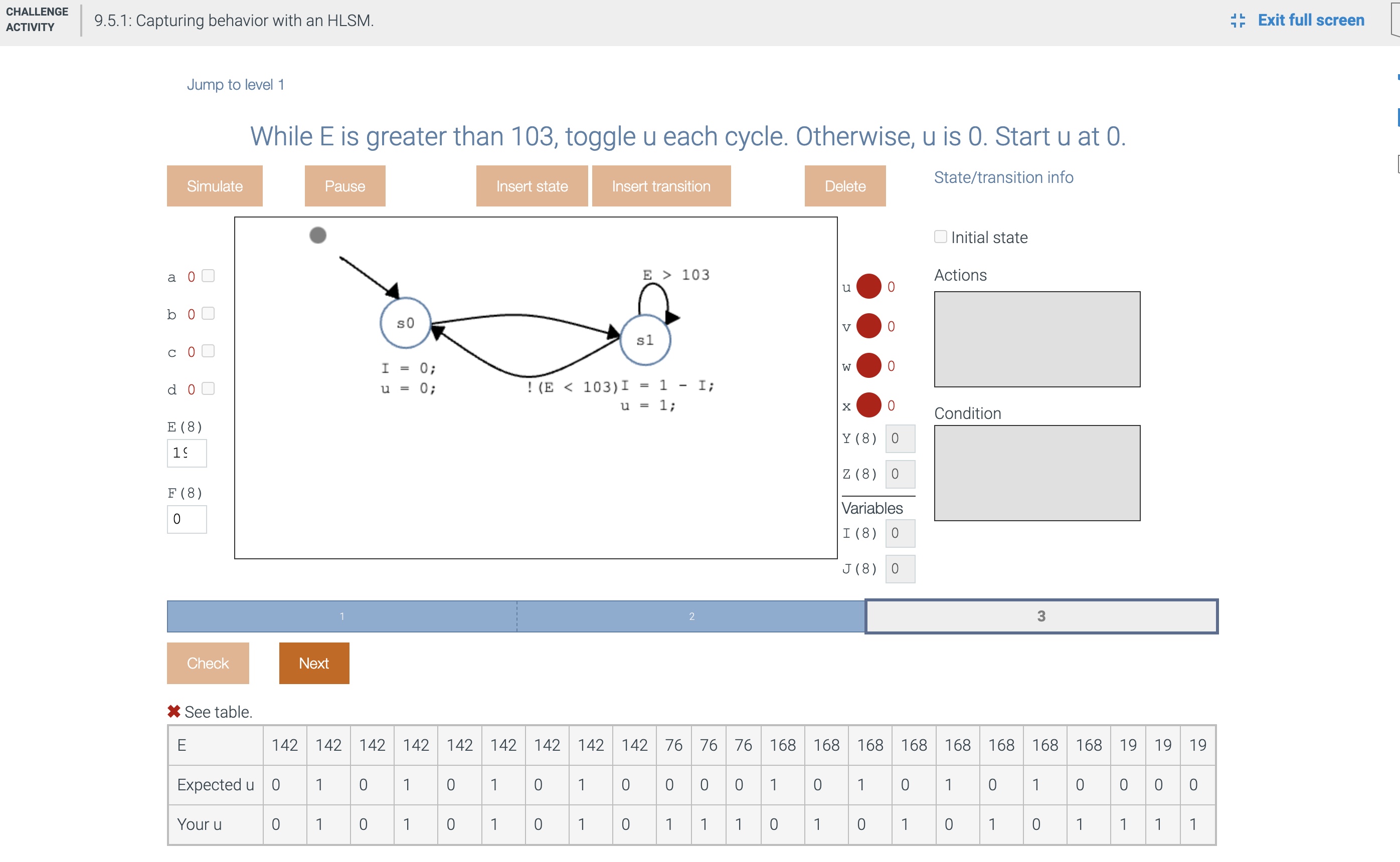Select the s1 state circle
Screen dimensions: 1400x862
644,340
